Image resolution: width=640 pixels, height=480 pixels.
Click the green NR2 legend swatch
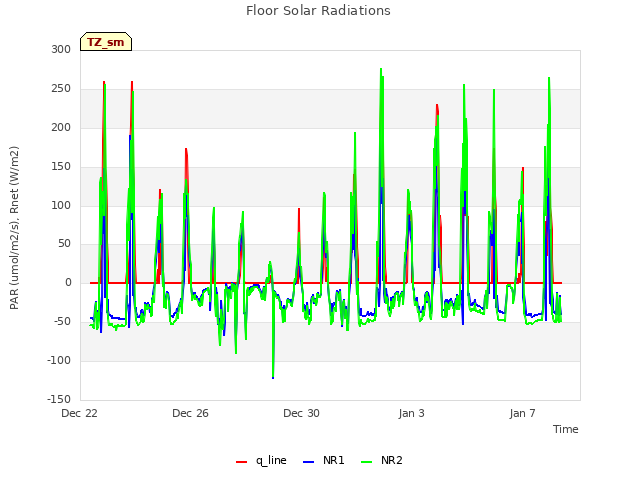pyautogui.click(x=367, y=462)
